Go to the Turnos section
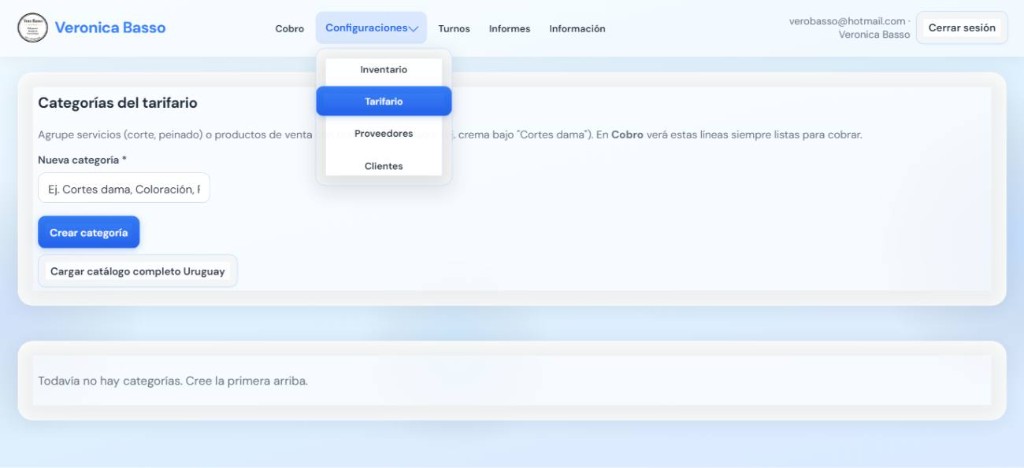 [454, 29]
